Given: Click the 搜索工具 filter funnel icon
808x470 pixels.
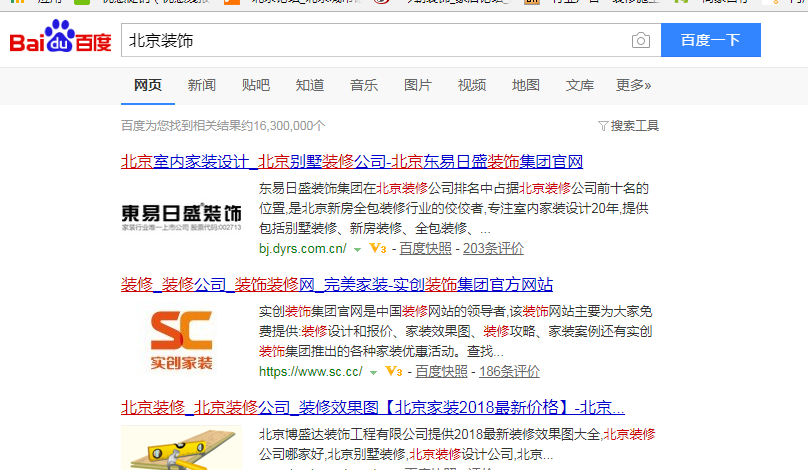Looking at the screenshot, I should 602,126.
